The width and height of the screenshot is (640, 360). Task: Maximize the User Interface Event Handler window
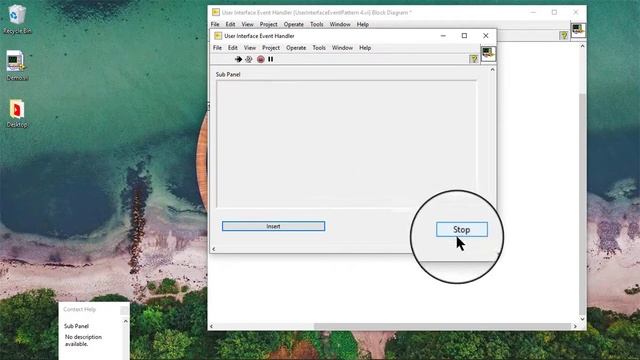click(x=464, y=36)
